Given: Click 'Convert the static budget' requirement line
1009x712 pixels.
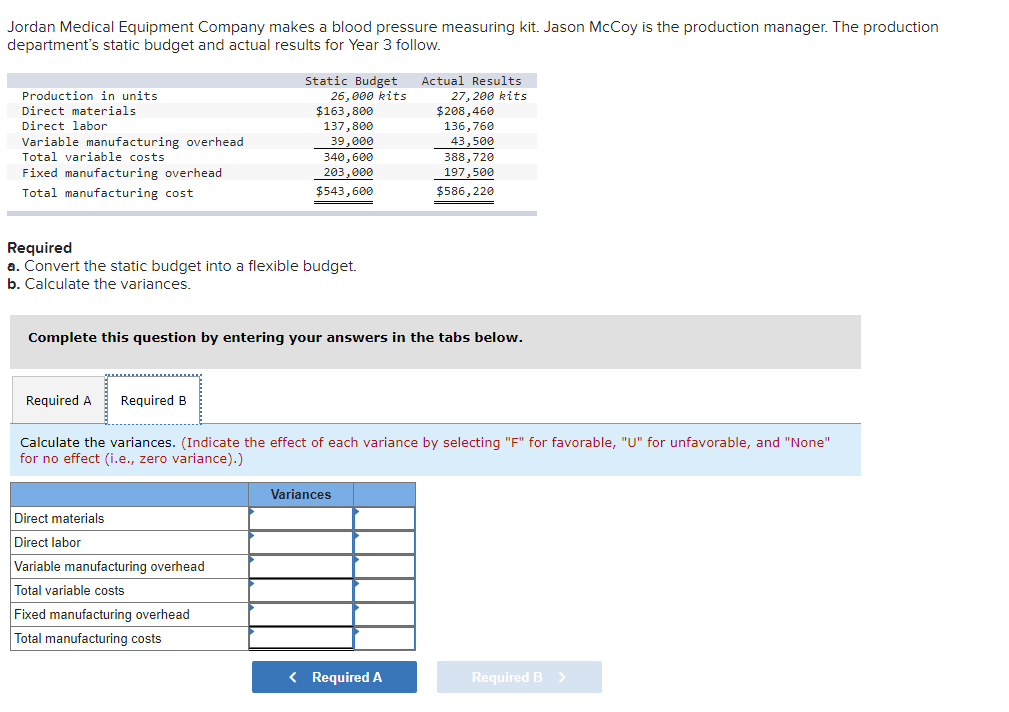Looking at the screenshot, I should (x=181, y=266).
